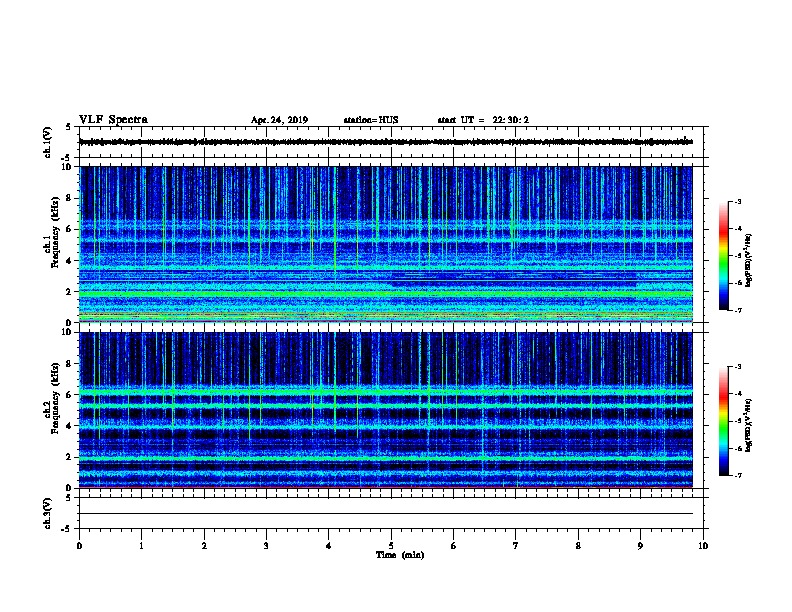792x612 pixels.
Task: Click the ch.1(V) waveform trace
Action: click(386, 142)
